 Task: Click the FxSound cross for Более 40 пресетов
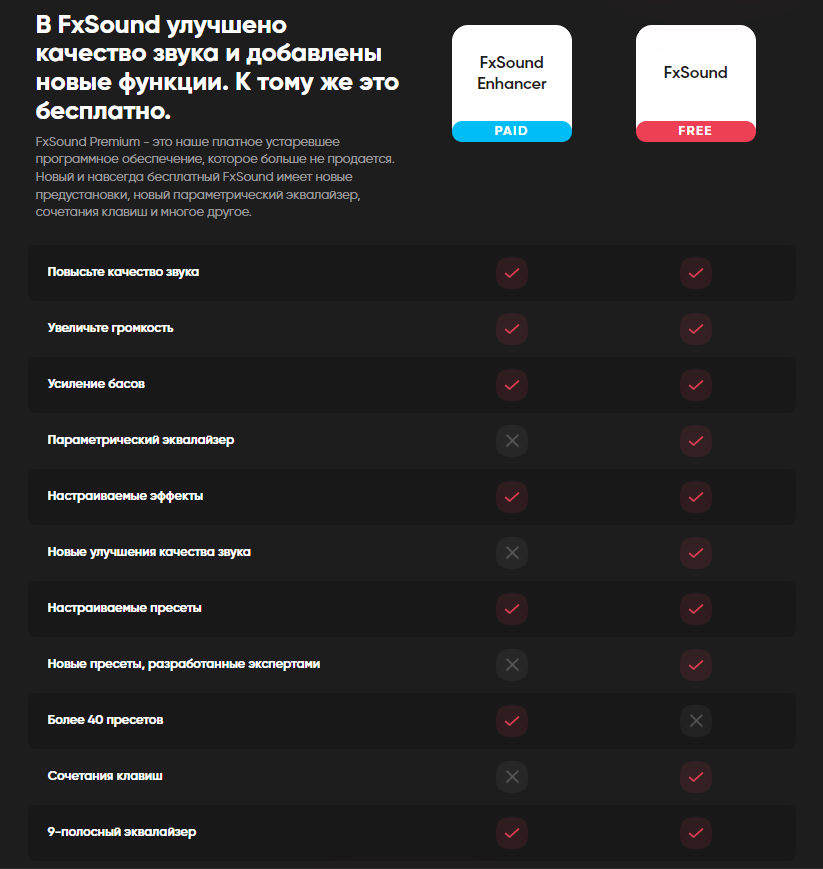tap(696, 720)
